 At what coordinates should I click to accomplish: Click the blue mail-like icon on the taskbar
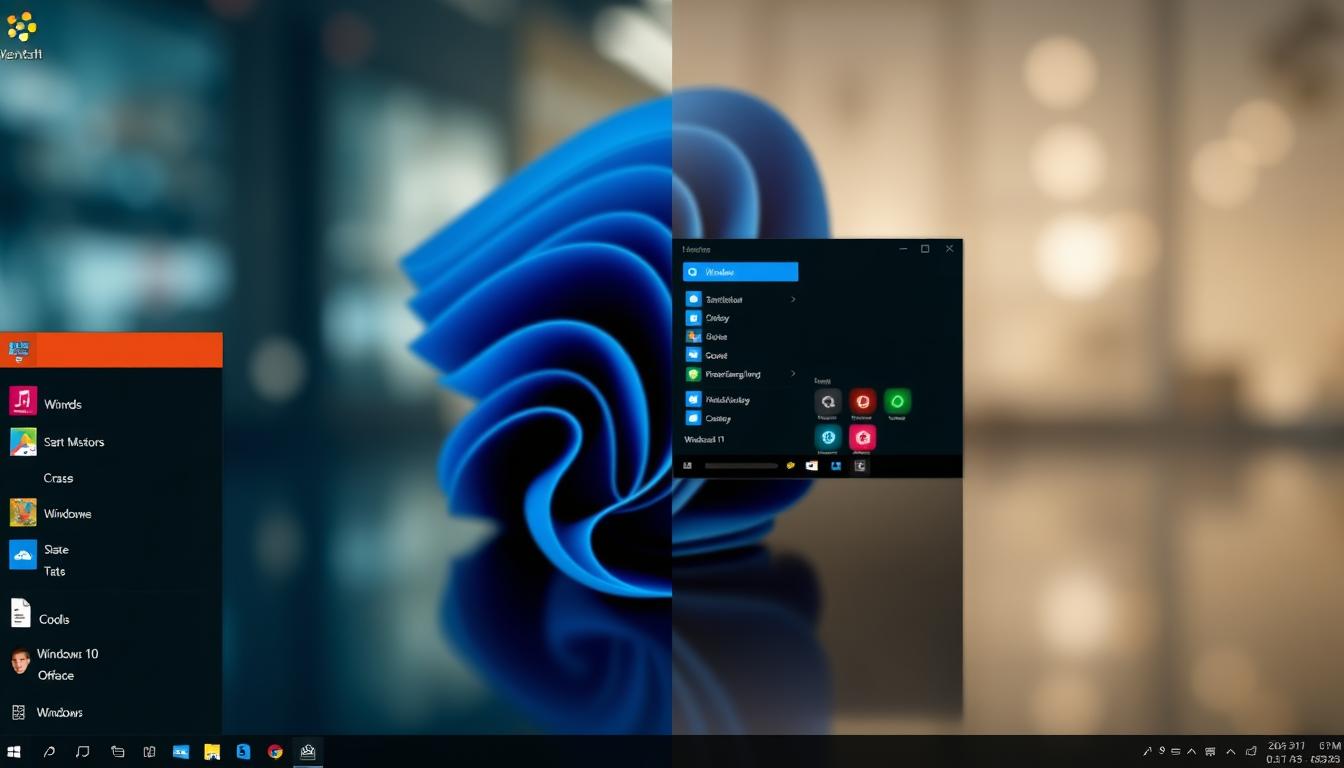[x=181, y=752]
